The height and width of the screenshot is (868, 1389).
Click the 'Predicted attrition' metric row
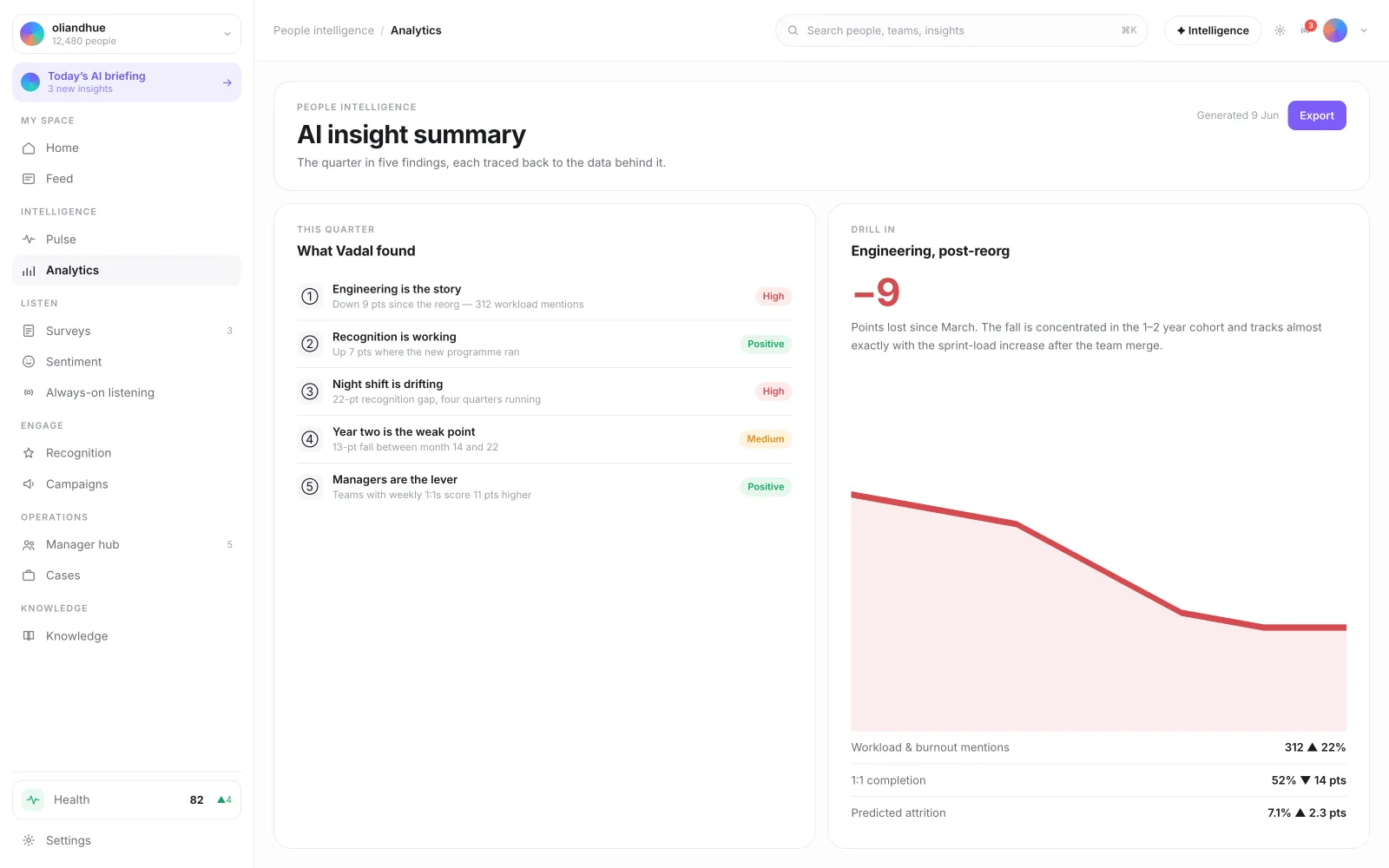click(1099, 813)
